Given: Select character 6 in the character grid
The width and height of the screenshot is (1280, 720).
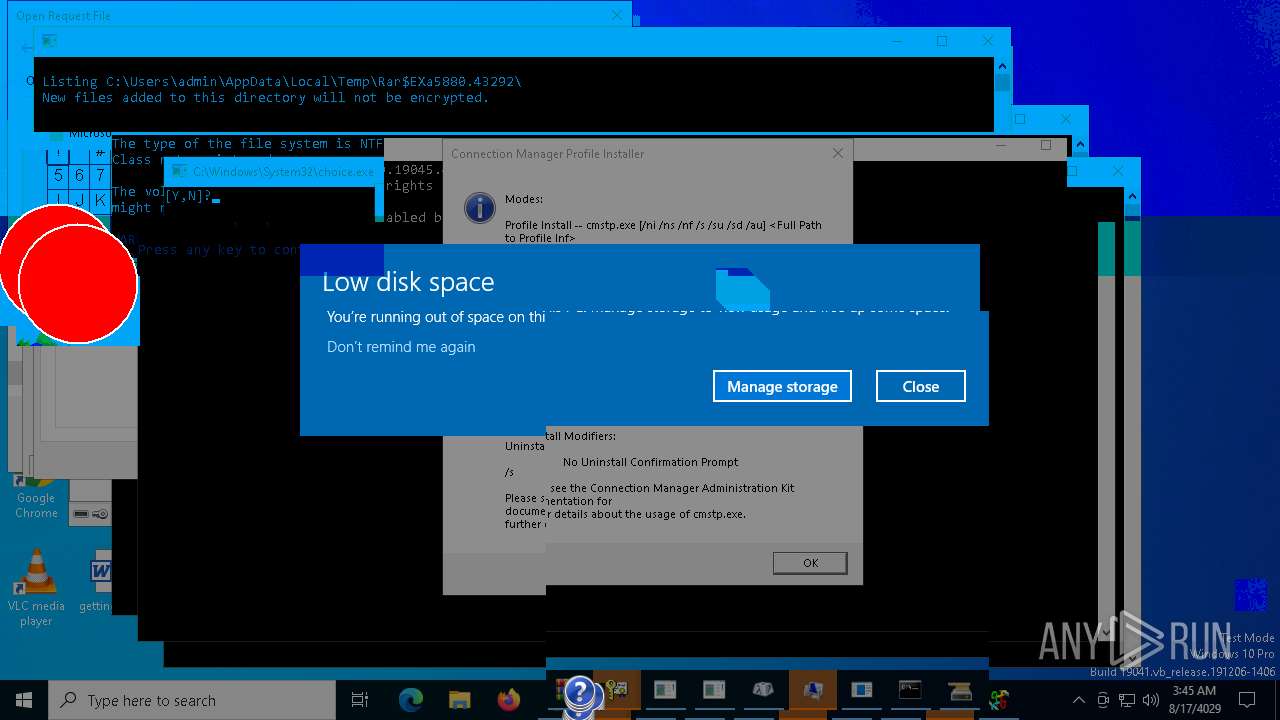Looking at the screenshot, I should [x=79, y=175].
